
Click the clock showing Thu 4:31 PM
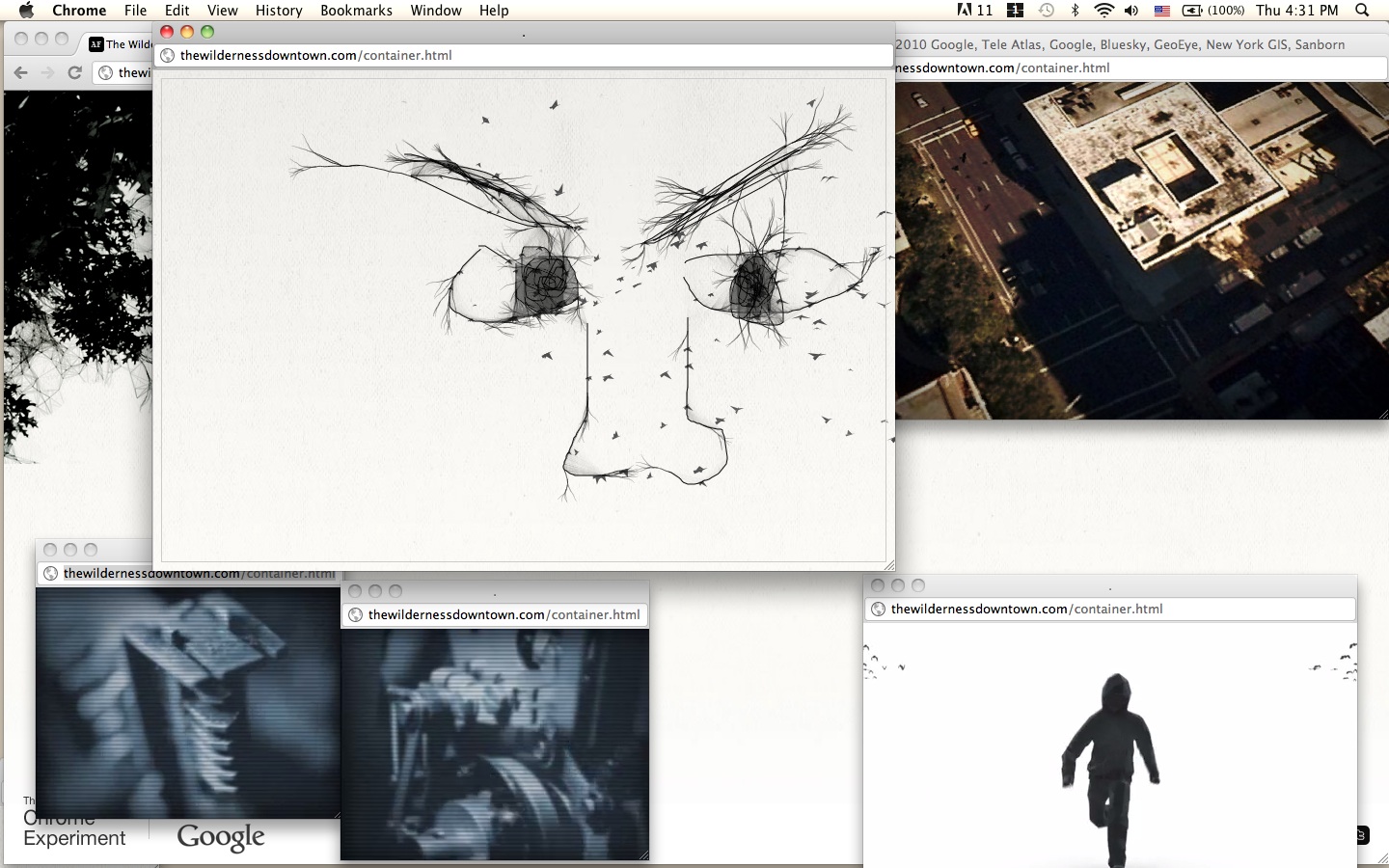coord(1297,11)
